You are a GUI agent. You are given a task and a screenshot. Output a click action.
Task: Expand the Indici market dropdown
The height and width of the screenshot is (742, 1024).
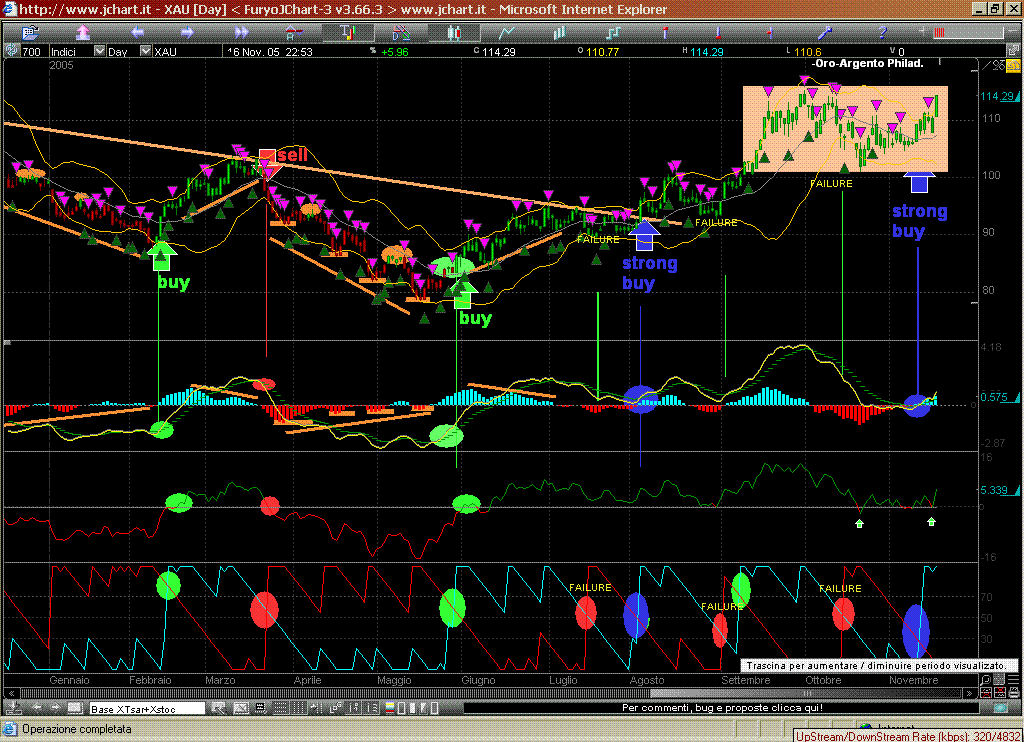click(x=99, y=51)
